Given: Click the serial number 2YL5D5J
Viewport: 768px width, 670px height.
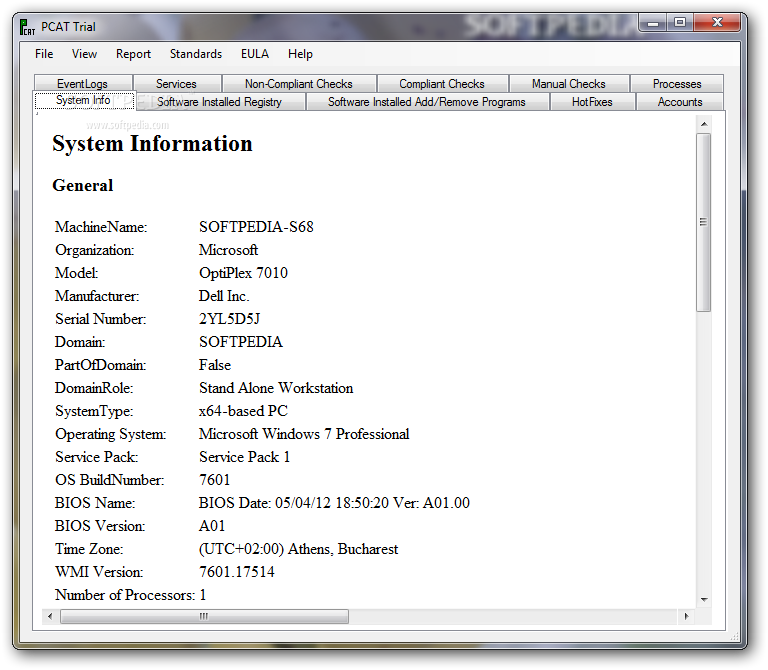Looking at the screenshot, I should (230, 319).
